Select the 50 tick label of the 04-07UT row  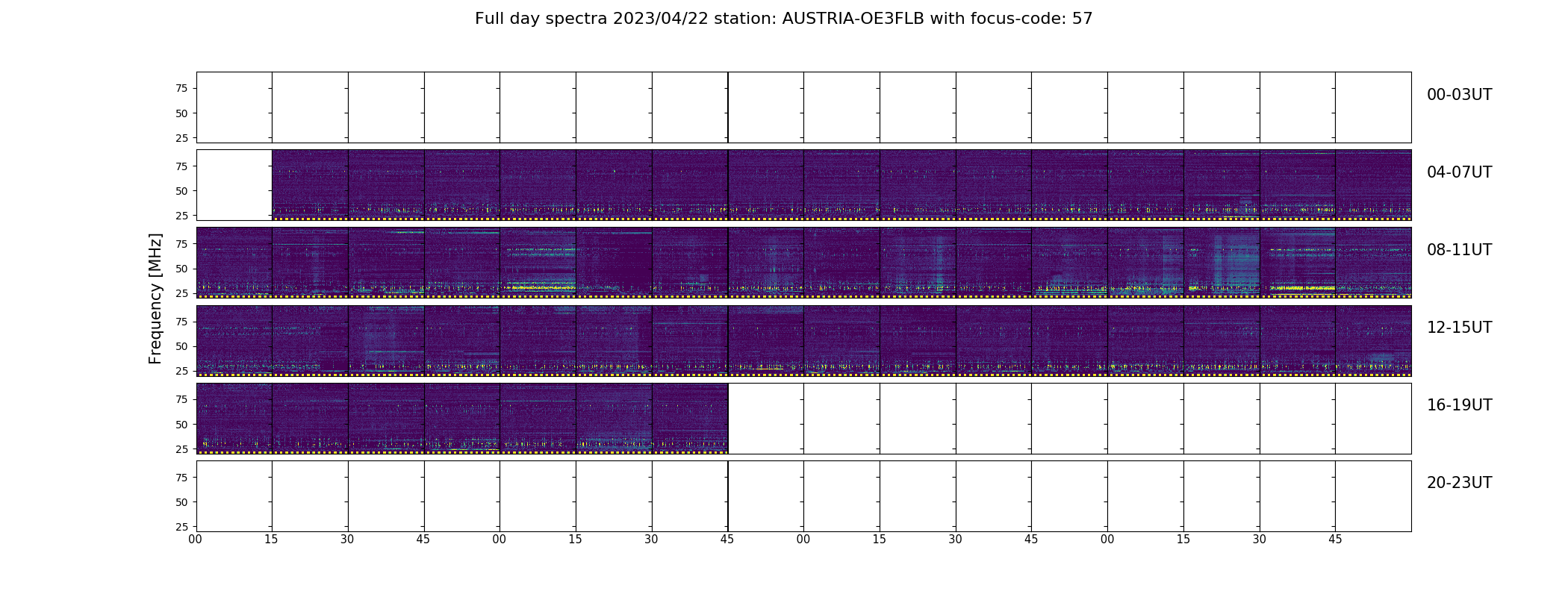[181, 191]
